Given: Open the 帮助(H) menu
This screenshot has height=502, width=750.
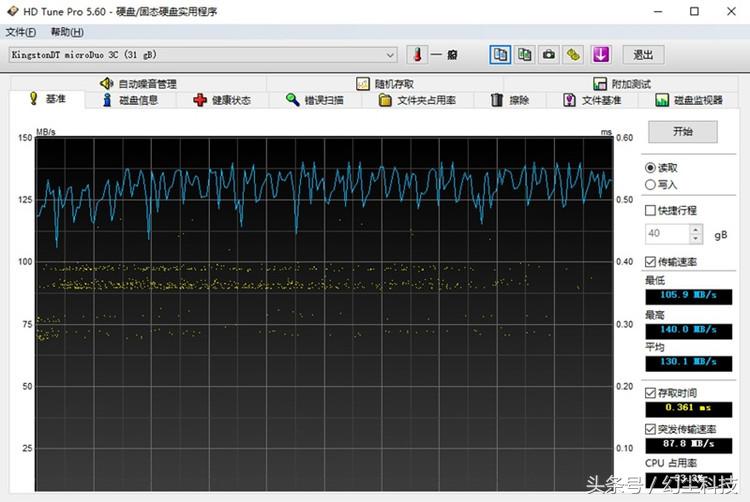Looking at the screenshot, I should point(67,32).
